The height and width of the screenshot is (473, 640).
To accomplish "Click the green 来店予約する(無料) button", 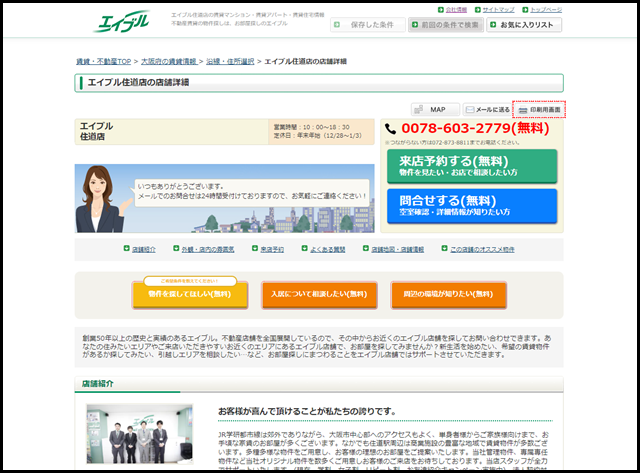I will click(472, 166).
